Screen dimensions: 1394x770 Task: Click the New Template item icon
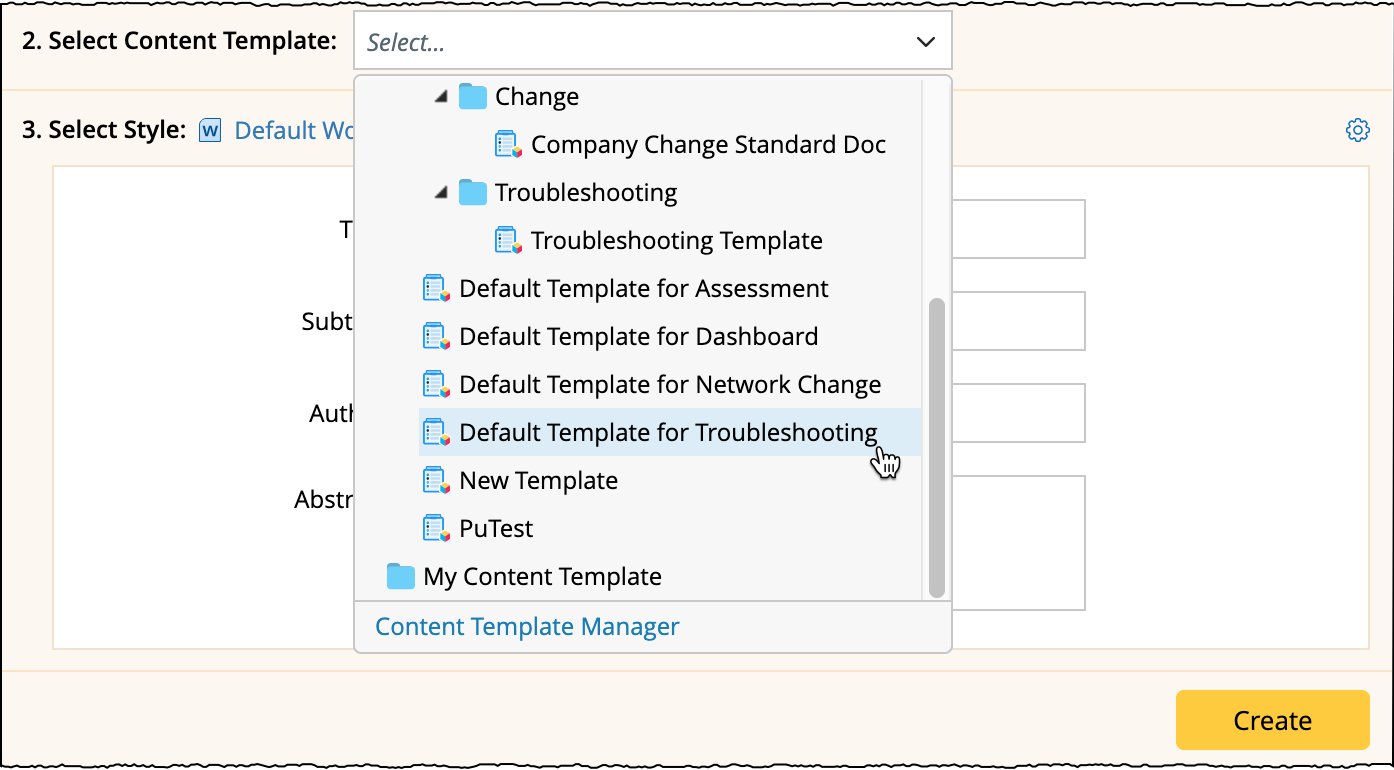click(436, 480)
